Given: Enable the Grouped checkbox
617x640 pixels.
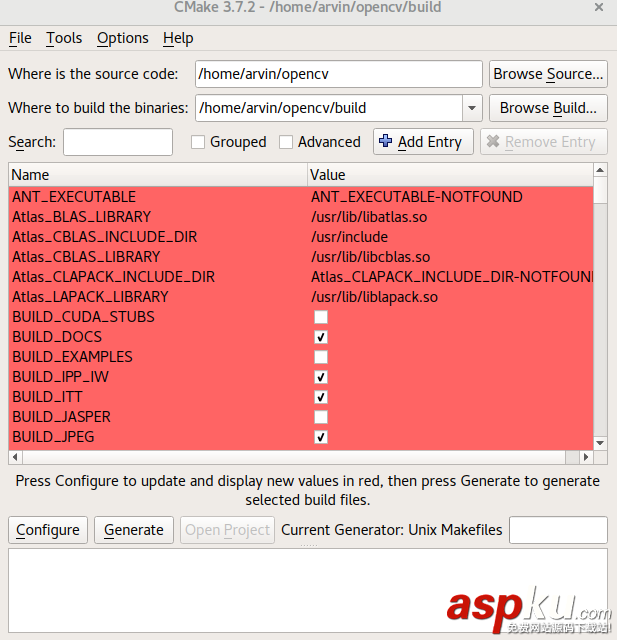Looking at the screenshot, I should [198, 142].
